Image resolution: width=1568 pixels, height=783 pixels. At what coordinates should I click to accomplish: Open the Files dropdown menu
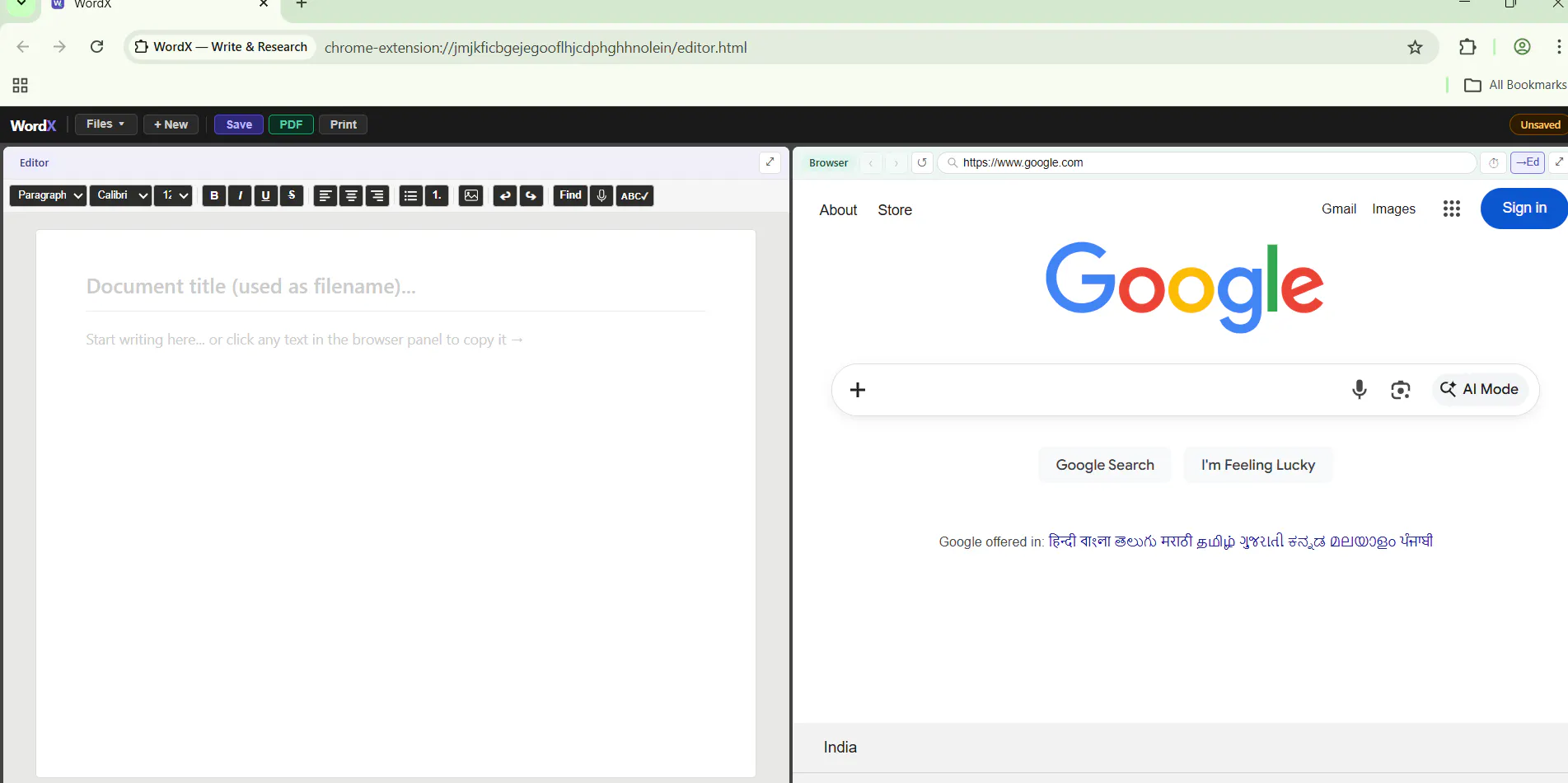click(105, 124)
